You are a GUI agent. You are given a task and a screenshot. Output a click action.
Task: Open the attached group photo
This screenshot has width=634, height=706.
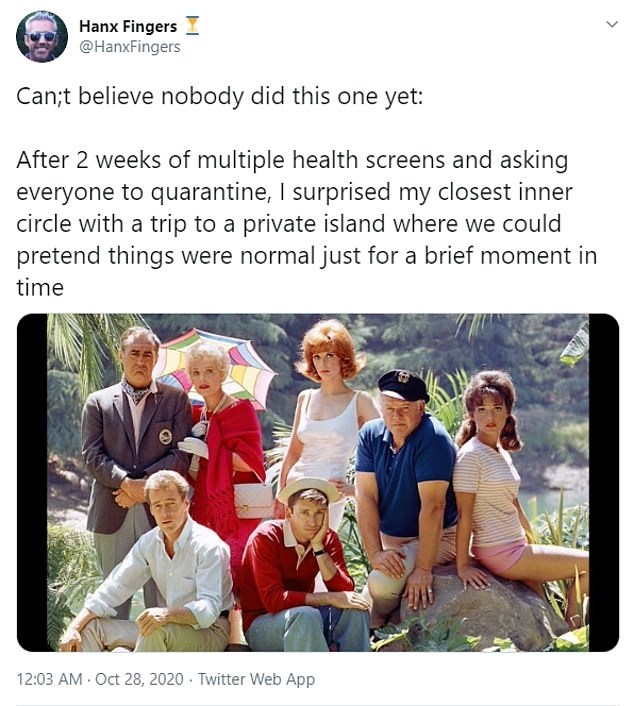[x=317, y=482]
